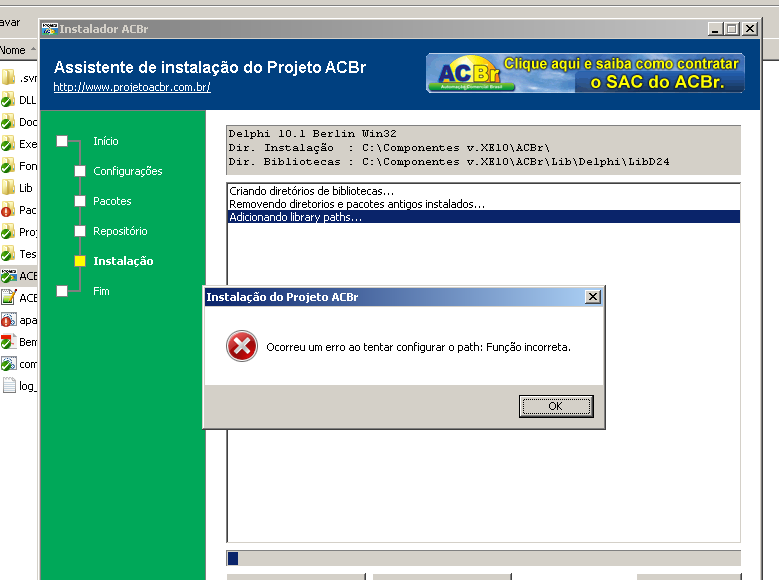Click the ACB notepad document icon

(x=8, y=297)
